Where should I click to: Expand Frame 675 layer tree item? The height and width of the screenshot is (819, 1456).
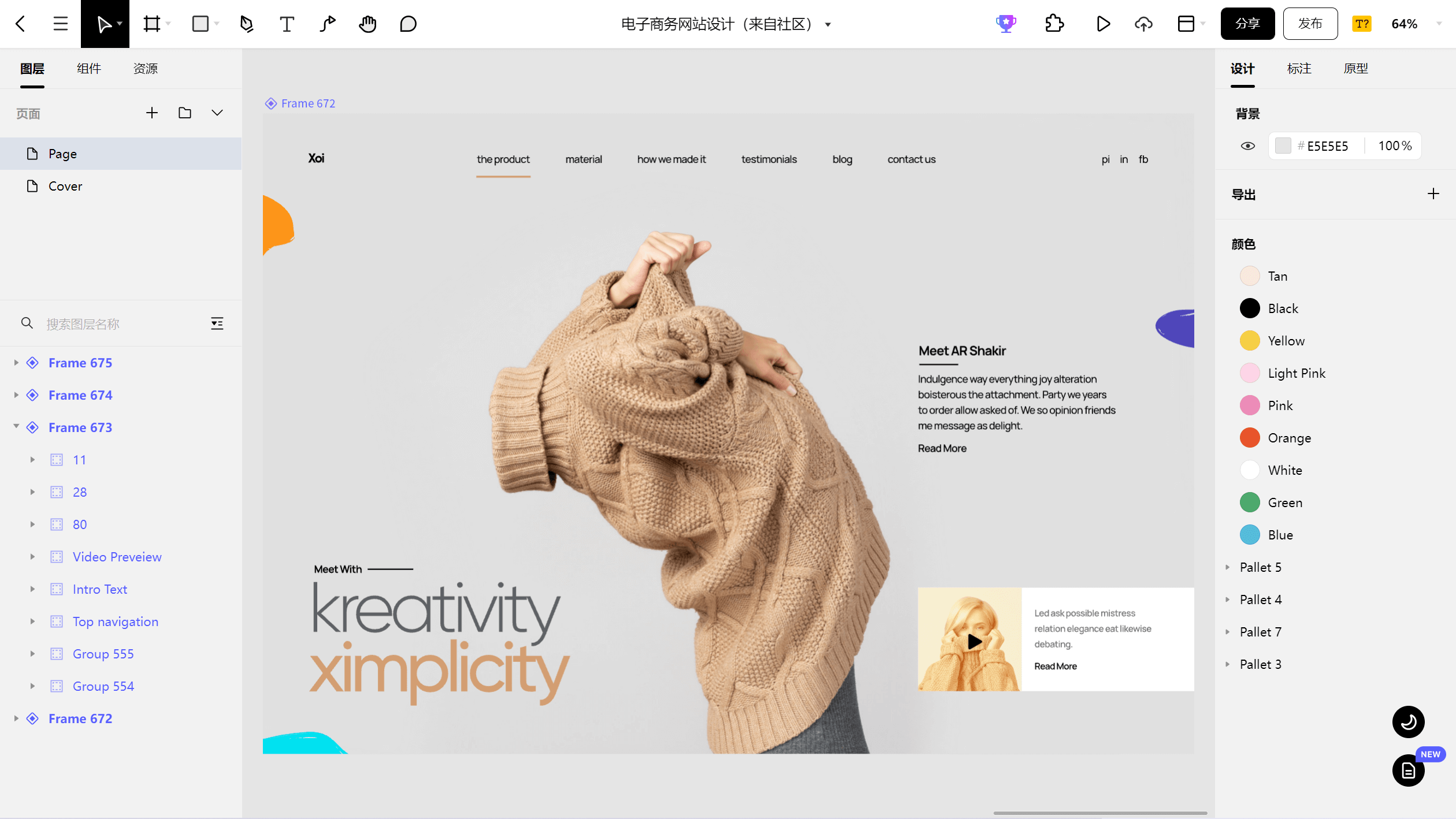[x=16, y=362]
